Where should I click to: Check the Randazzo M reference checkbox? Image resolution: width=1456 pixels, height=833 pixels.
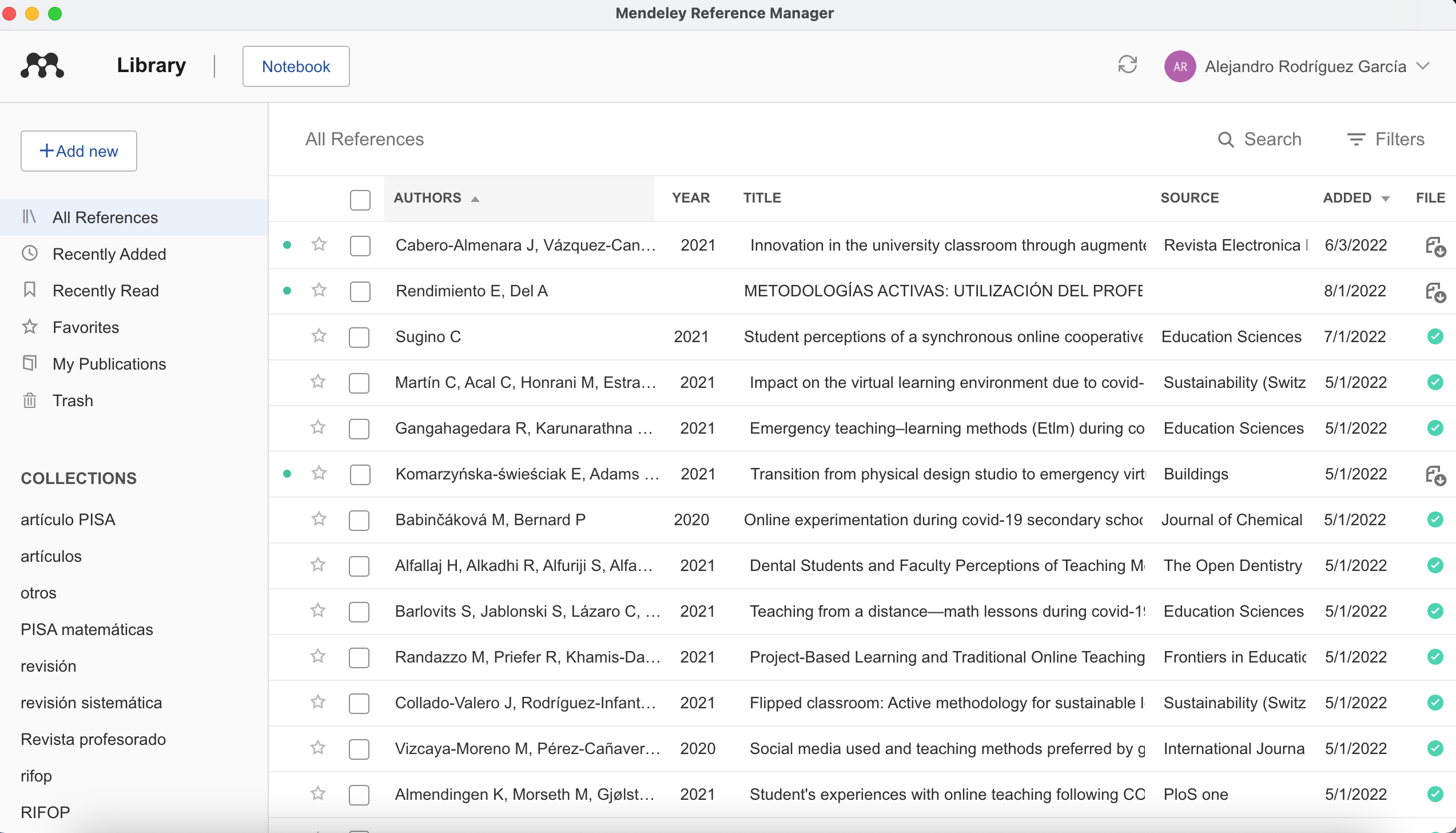(359, 658)
